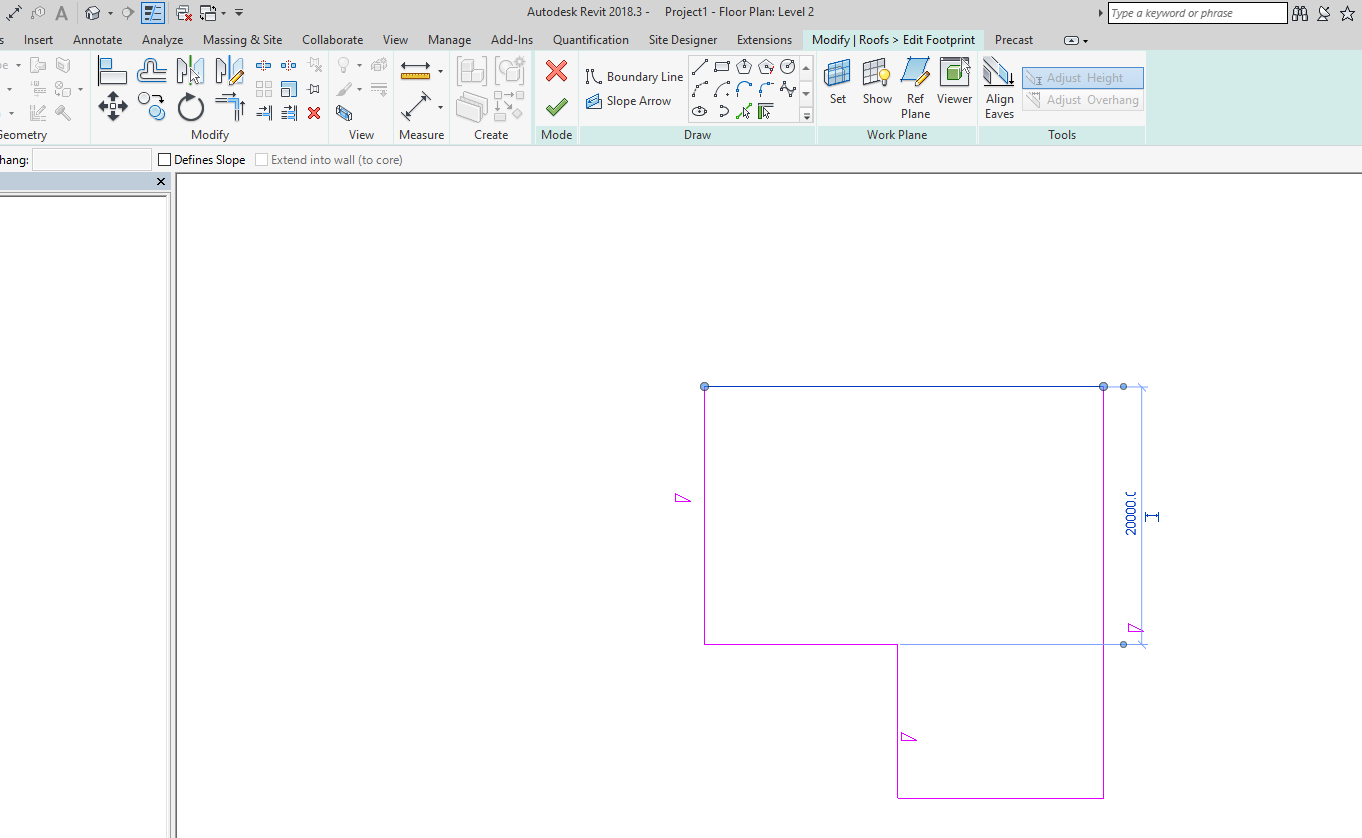The width and height of the screenshot is (1362, 838).
Task: Choose the Pick Walls tool in Draw panel
Action: point(765,111)
